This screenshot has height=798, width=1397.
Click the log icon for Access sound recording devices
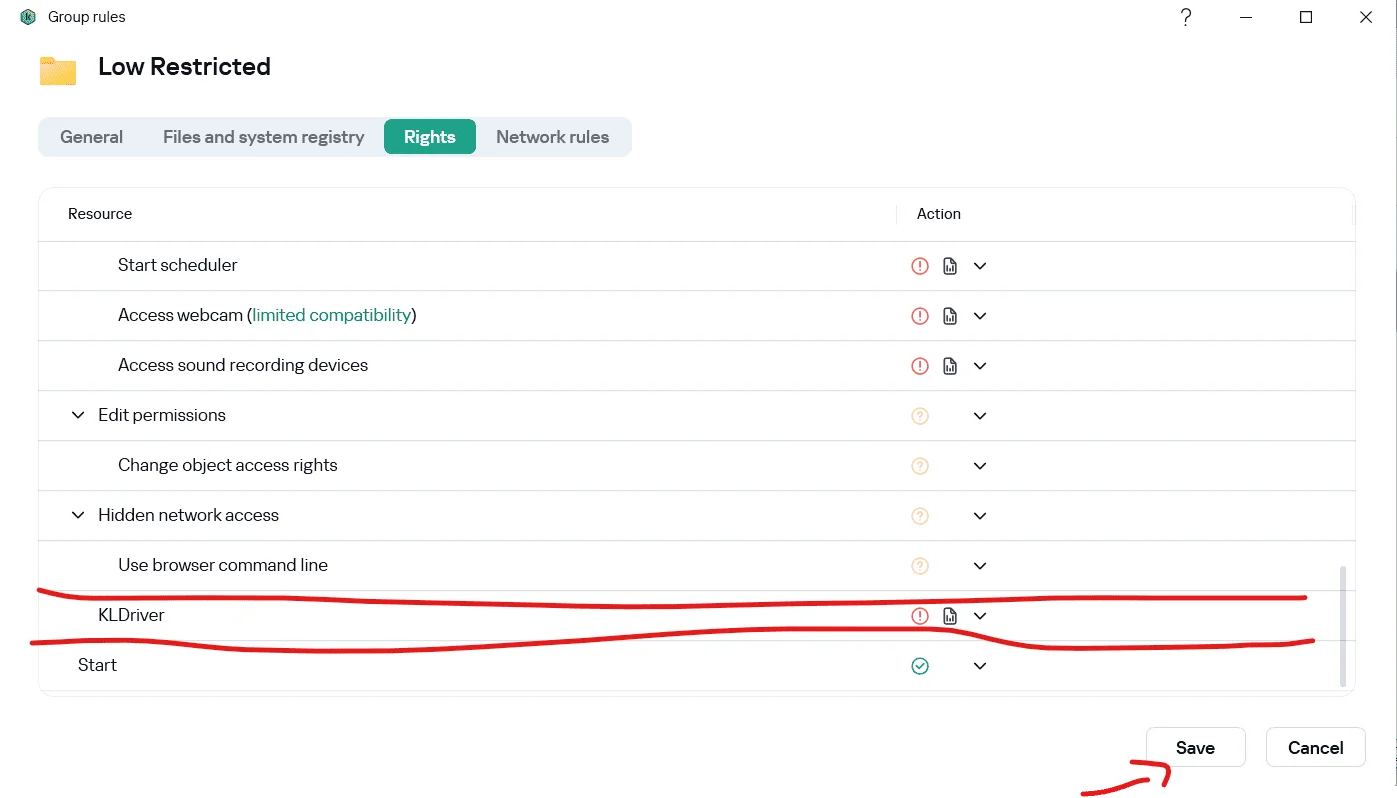coord(950,366)
